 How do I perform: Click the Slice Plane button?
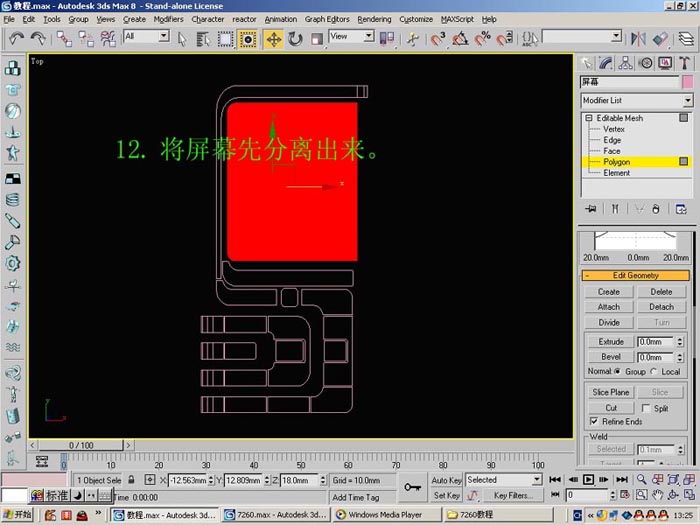pyautogui.click(x=611, y=392)
